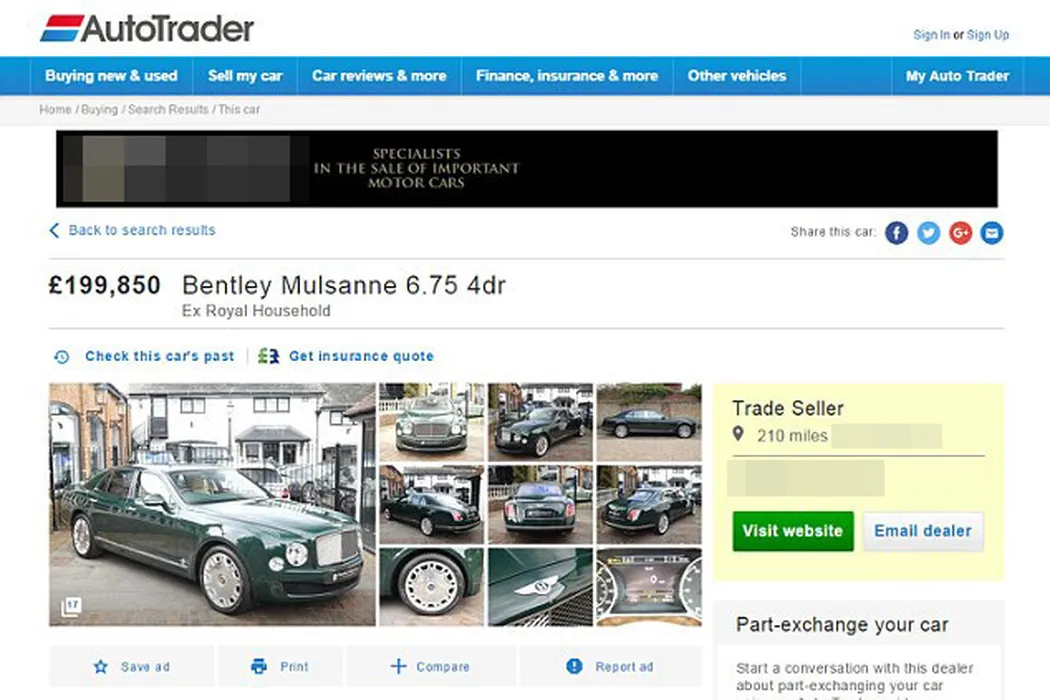Click the Email dealer button
The height and width of the screenshot is (700, 1050).
pyautogui.click(x=923, y=531)
